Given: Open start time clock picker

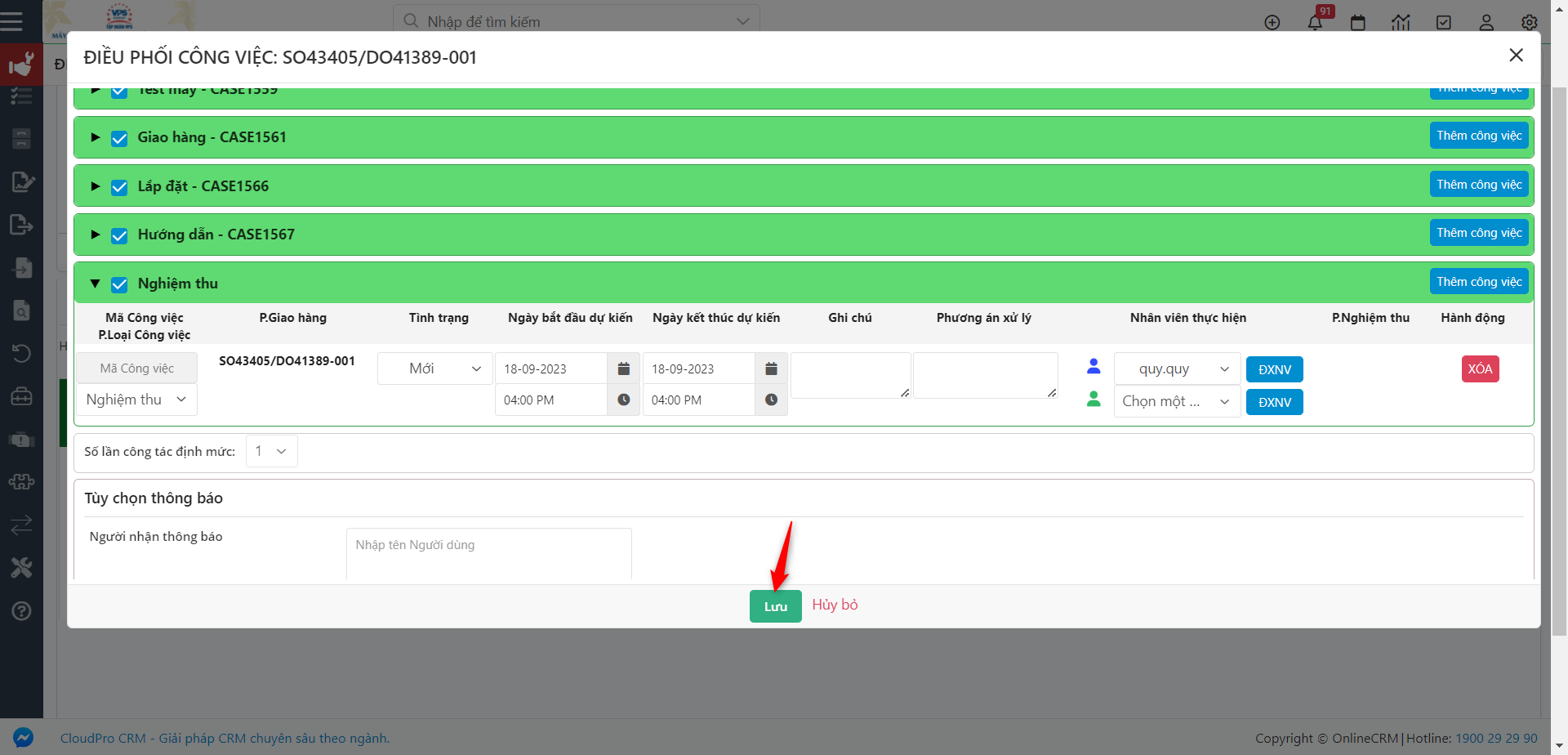Looking at the screenshot, I should [624, 400].
